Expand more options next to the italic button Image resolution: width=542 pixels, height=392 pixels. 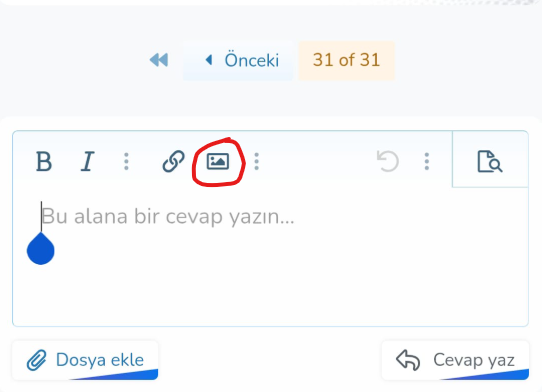coord(127,161)
